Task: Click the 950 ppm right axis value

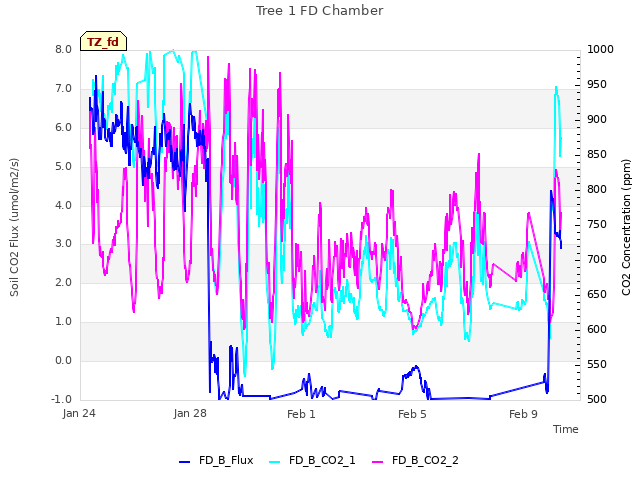Action: (597, 84)
